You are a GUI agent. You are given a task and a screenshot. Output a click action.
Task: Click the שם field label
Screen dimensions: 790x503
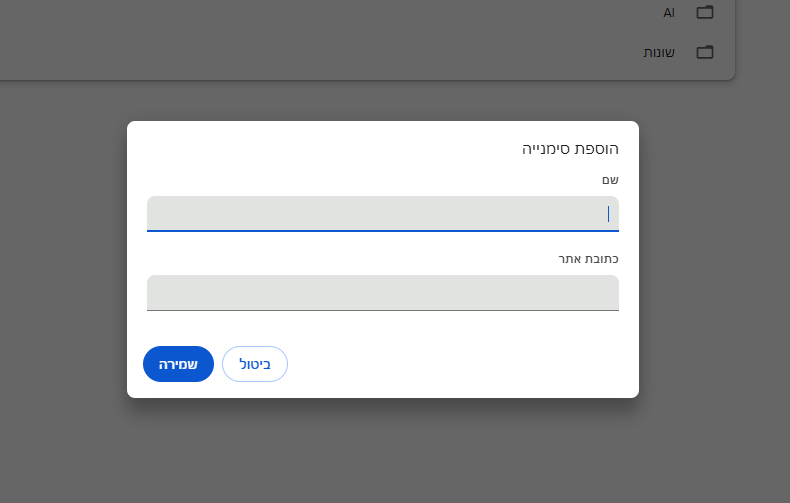pyautogui.click(x=610, y=180)
